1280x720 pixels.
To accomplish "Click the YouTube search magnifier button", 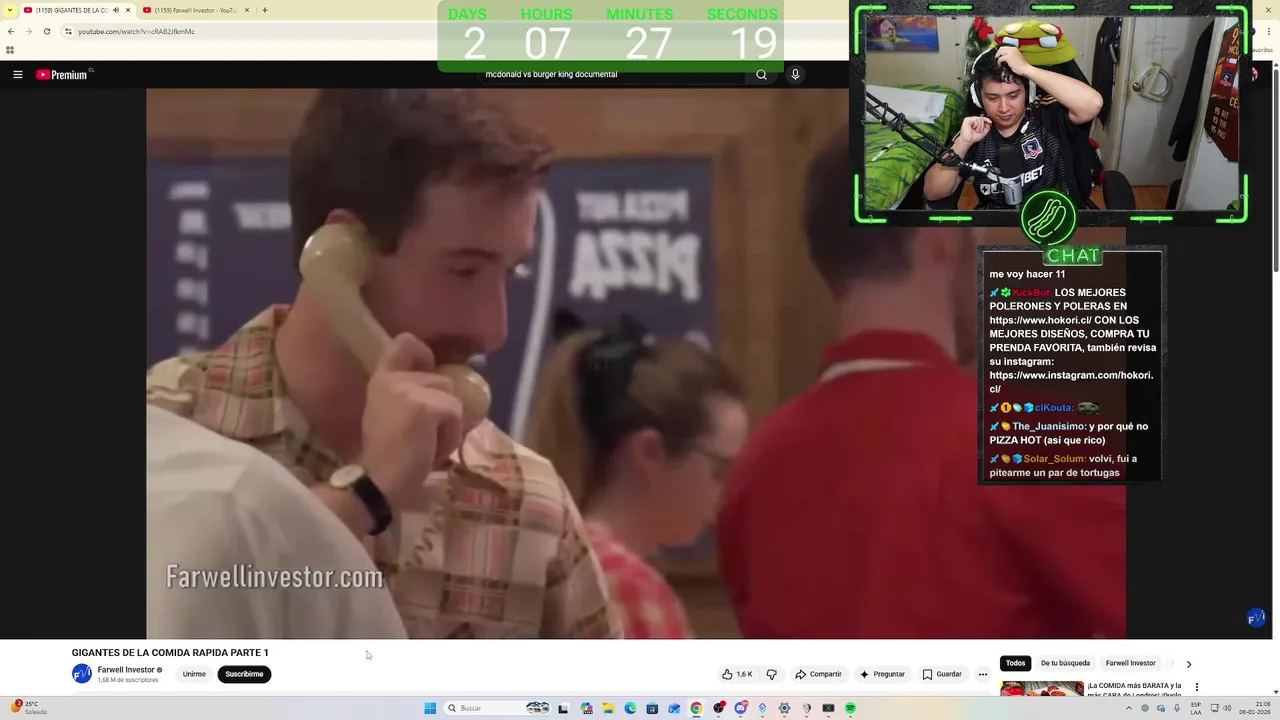I will pos(761,75).
